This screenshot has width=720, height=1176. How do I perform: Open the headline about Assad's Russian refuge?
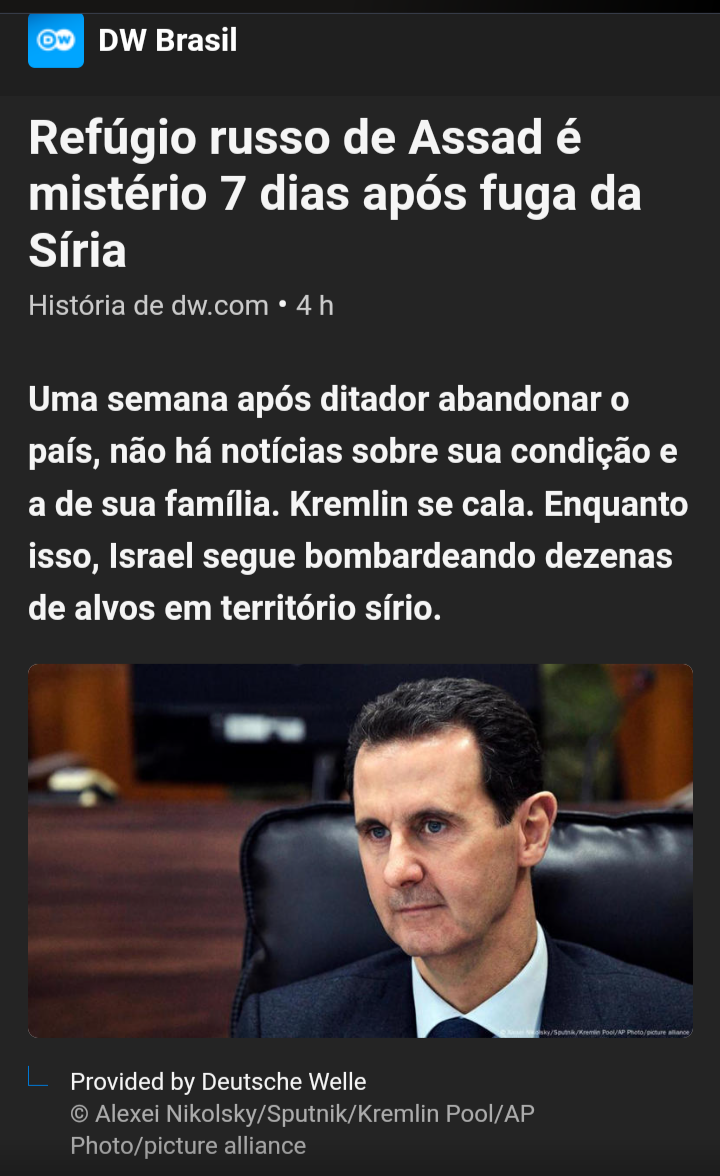[335, 194]
